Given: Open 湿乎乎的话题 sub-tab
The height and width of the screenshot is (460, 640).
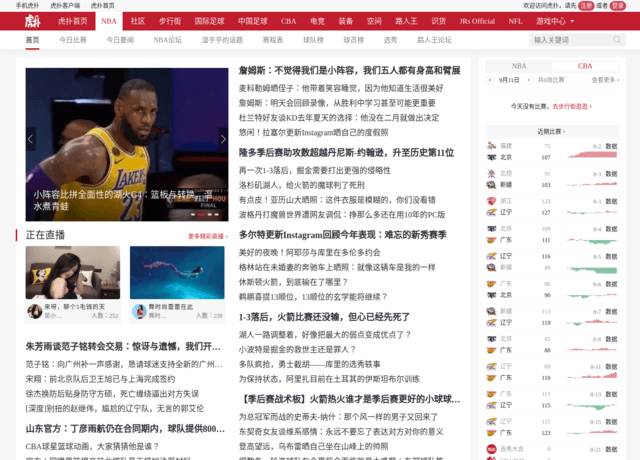Looking at the screenshot, I should (x=222, y=40).
